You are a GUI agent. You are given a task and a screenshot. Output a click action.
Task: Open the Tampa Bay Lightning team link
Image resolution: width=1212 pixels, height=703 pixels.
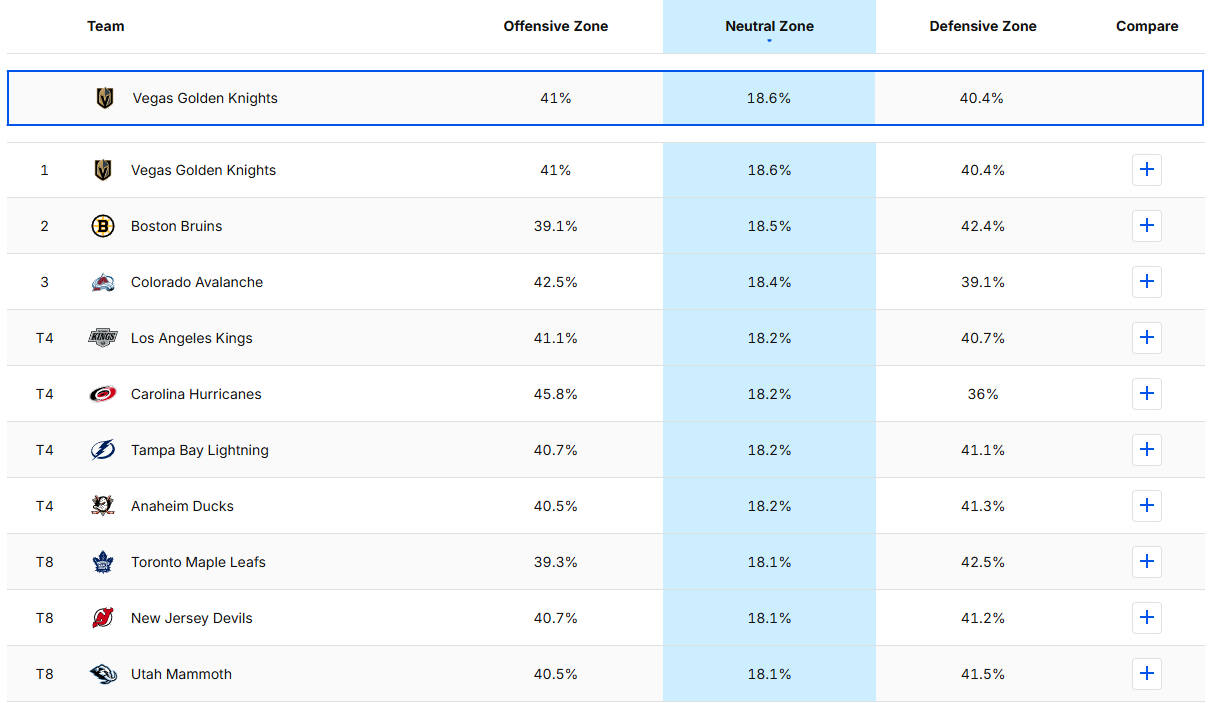click(199, 450)
